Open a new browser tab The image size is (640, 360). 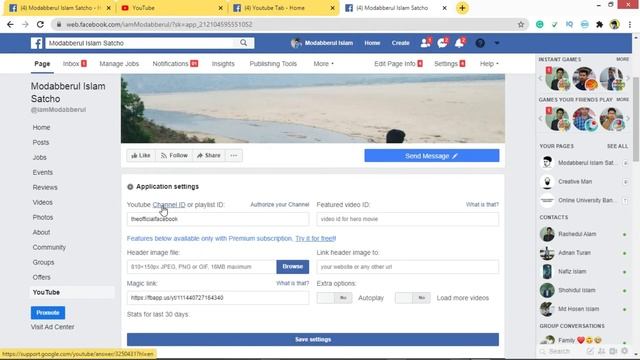462,8
